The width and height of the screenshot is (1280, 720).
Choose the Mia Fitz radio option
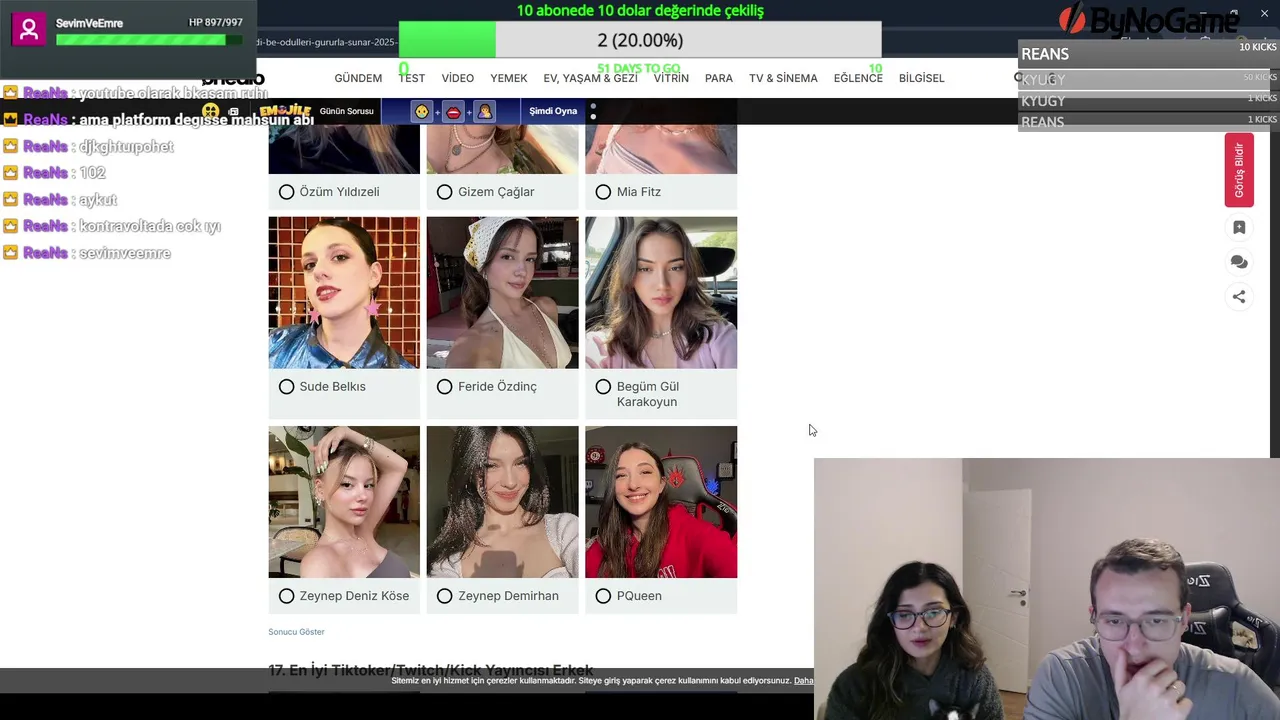[603, 192]
